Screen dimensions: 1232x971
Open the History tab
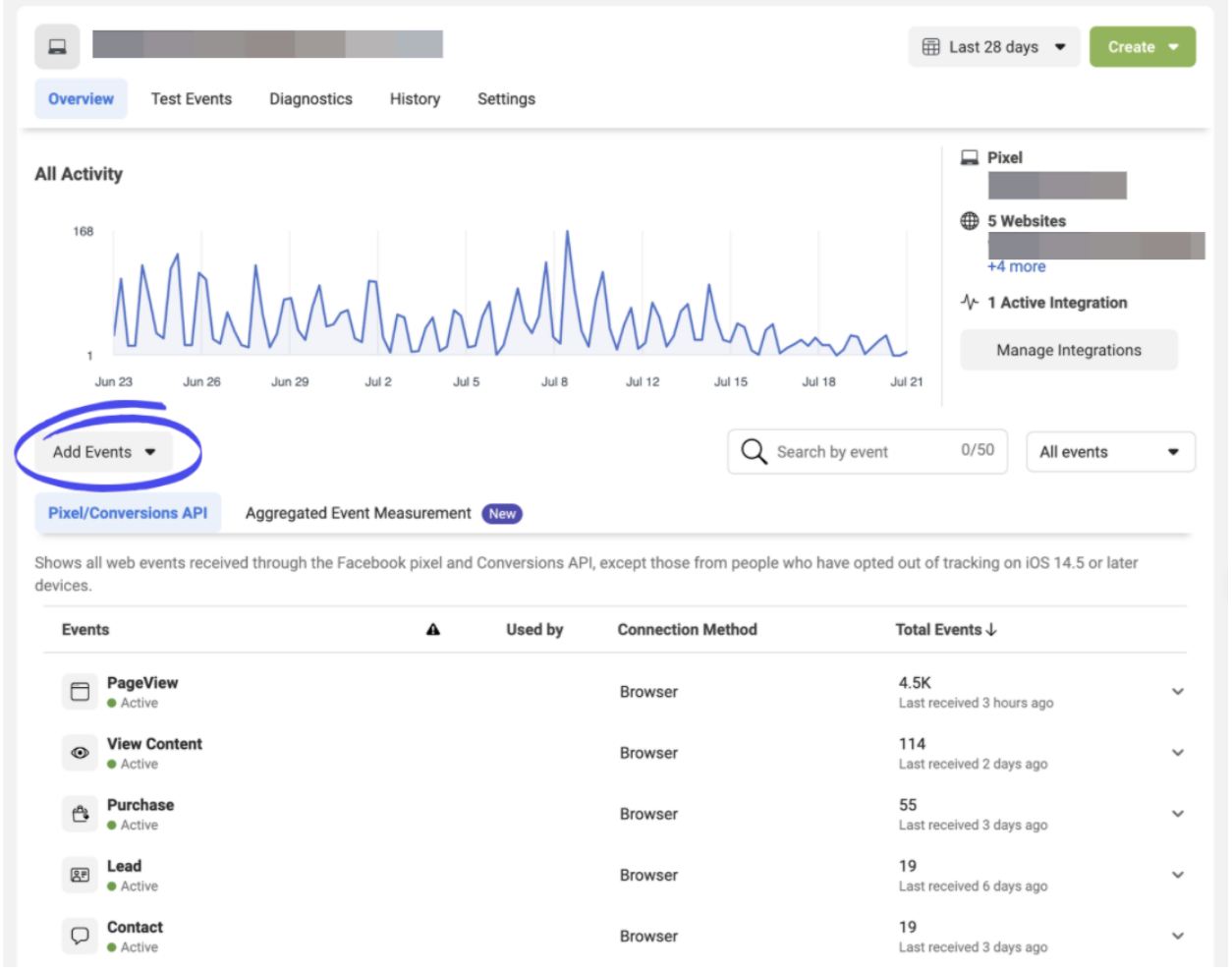[x=415, y=99]
